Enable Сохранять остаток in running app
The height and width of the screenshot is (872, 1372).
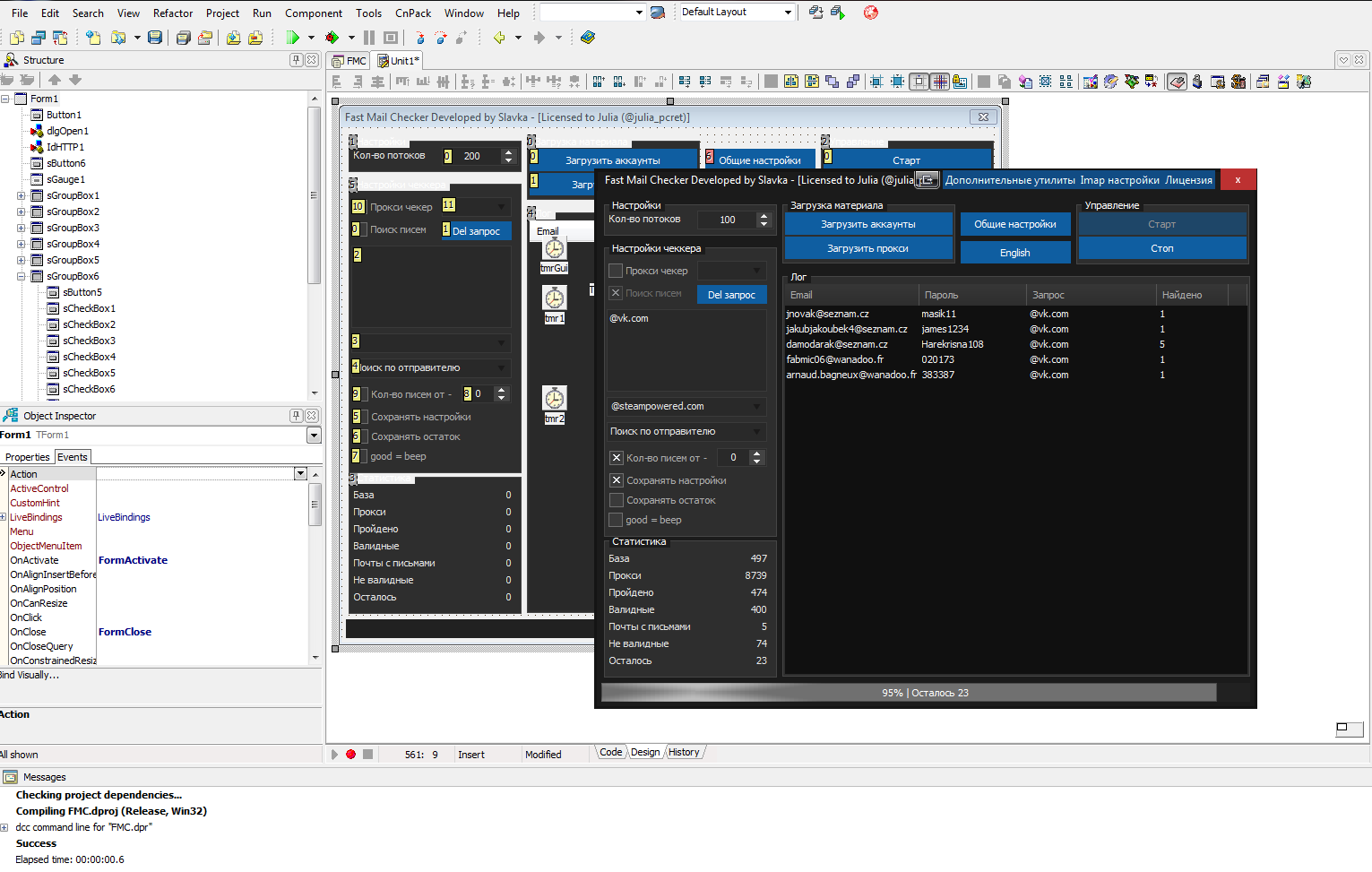point(616,500)
